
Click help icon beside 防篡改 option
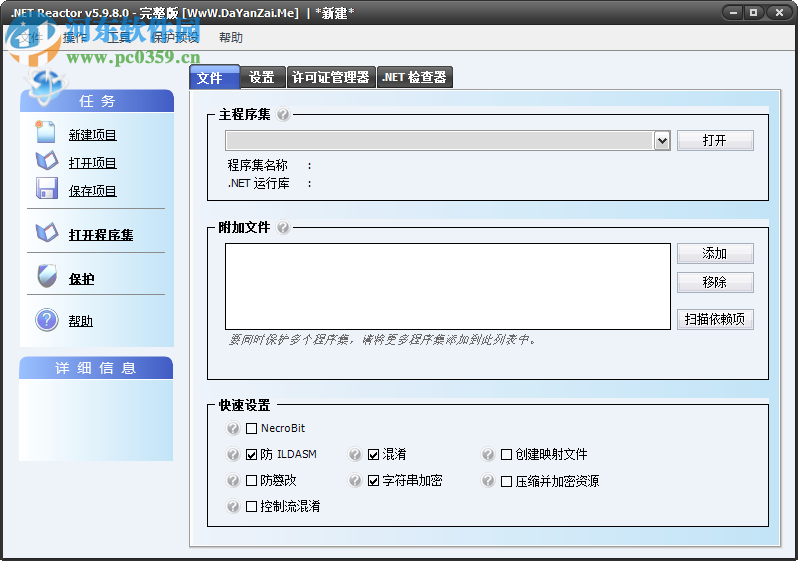click(233, 481)
